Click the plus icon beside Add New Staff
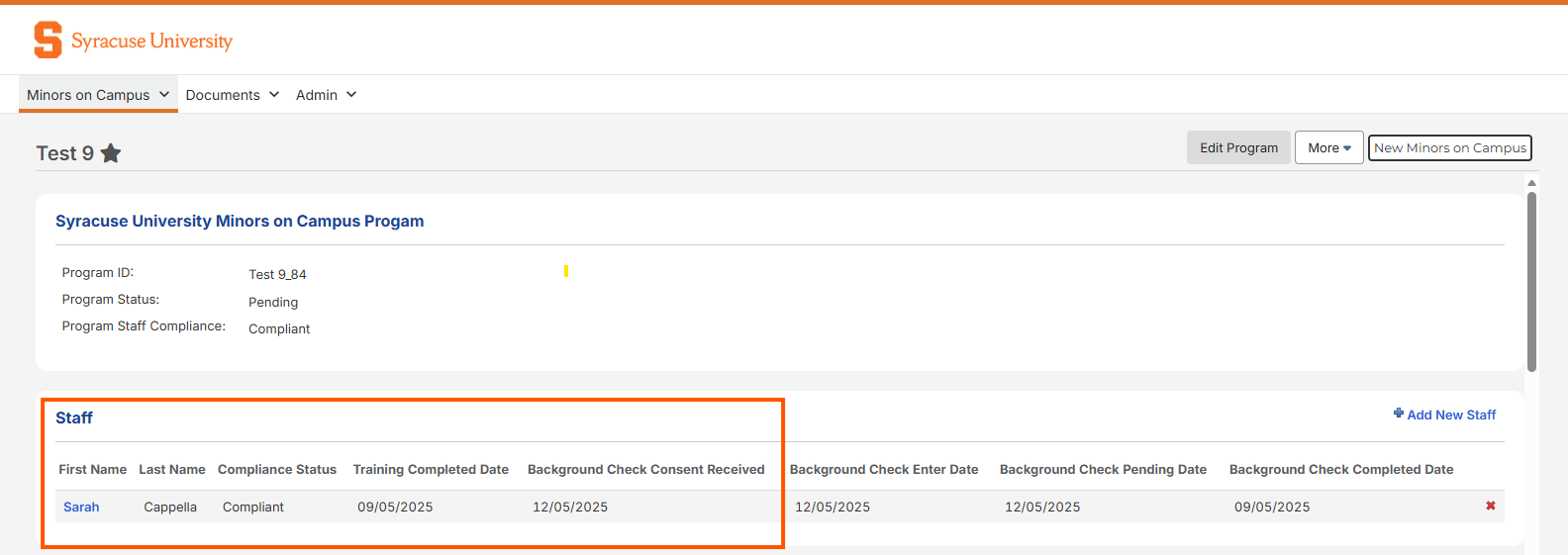The height and width of the screenshot is (555, 1568). 1398,414
